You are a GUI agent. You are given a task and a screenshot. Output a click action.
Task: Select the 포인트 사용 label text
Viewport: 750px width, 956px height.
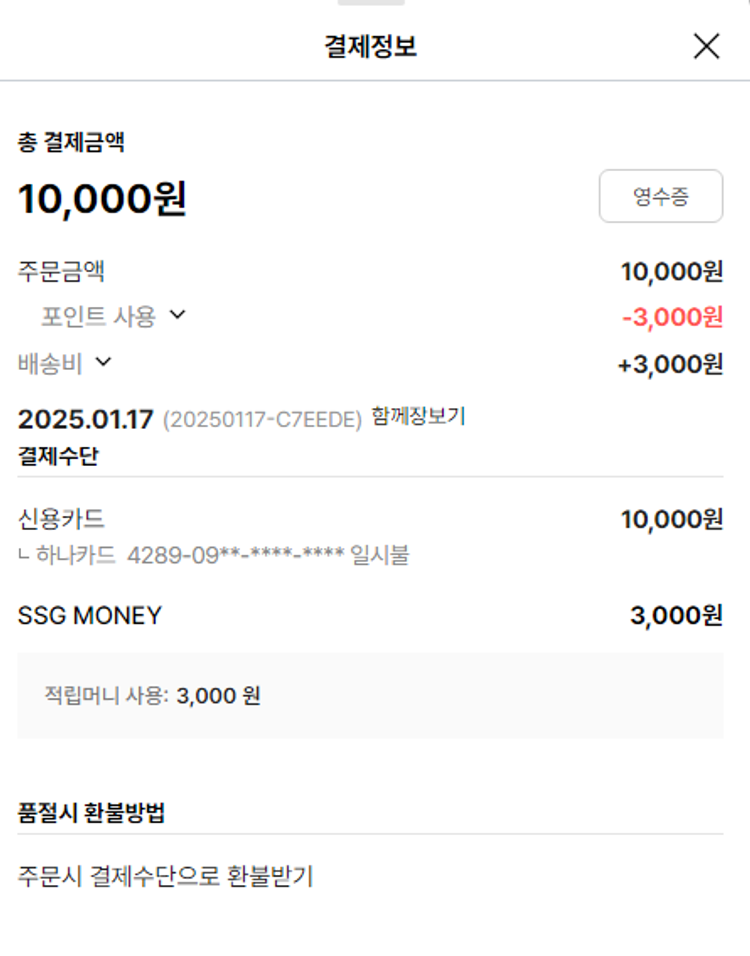coord(98,317)
